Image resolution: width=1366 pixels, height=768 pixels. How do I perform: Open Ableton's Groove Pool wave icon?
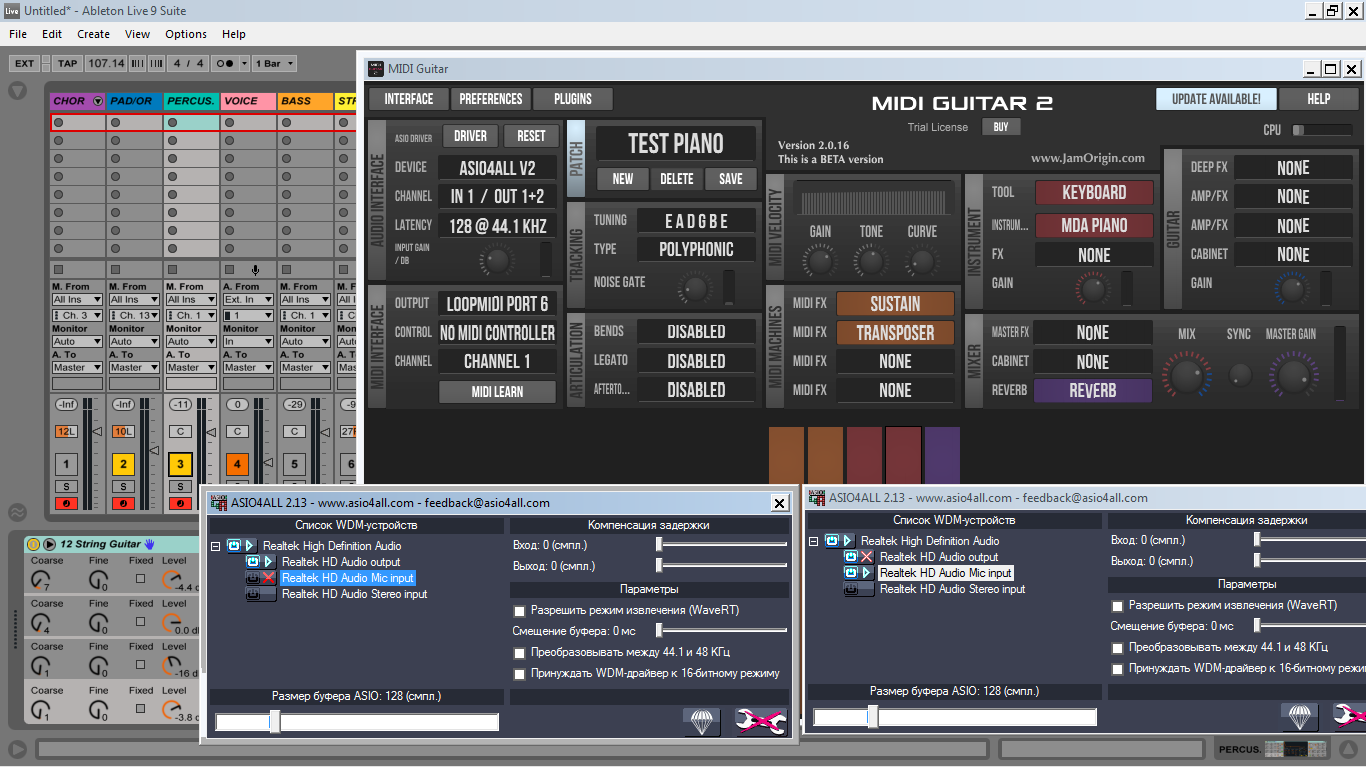click(x=17, y=513)
